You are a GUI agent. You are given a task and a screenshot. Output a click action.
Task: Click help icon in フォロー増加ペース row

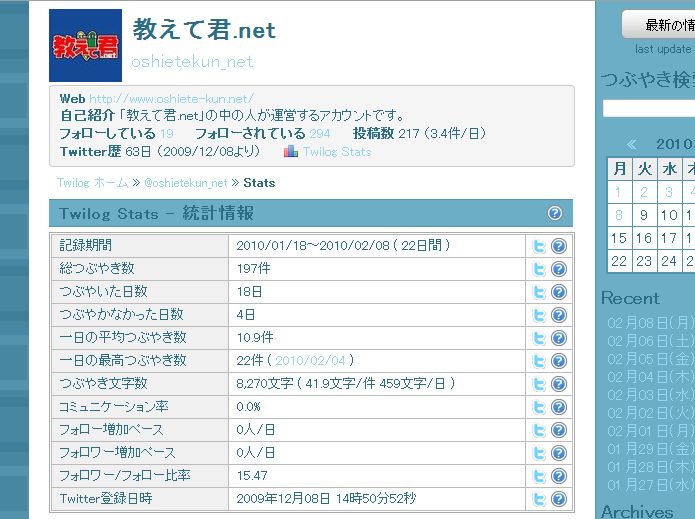click(559, 430)
